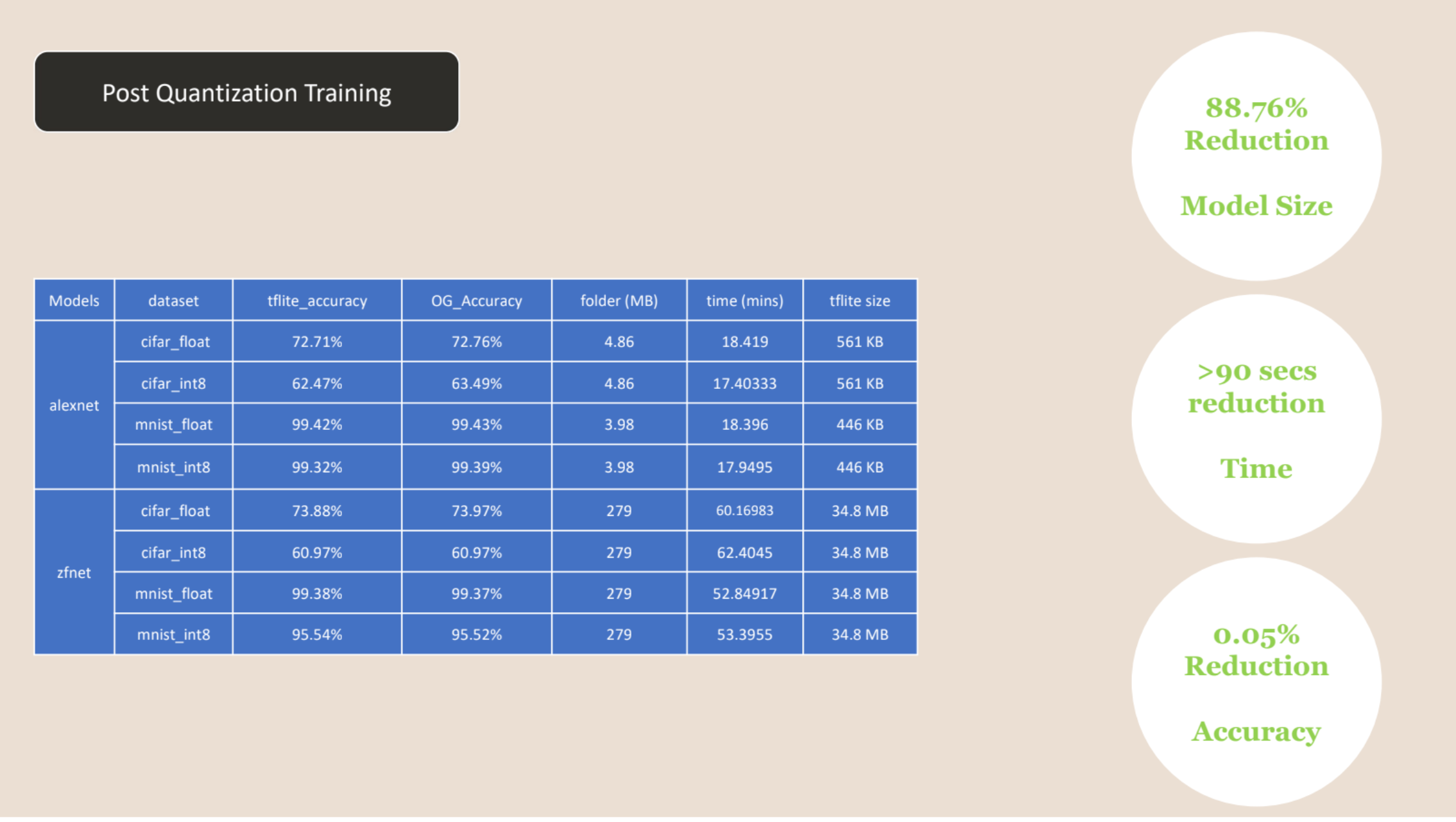Viewport: 1456px width, 822px height.
Task: Click the >90 secs reduction Time circle
Action: (1256, 419)
